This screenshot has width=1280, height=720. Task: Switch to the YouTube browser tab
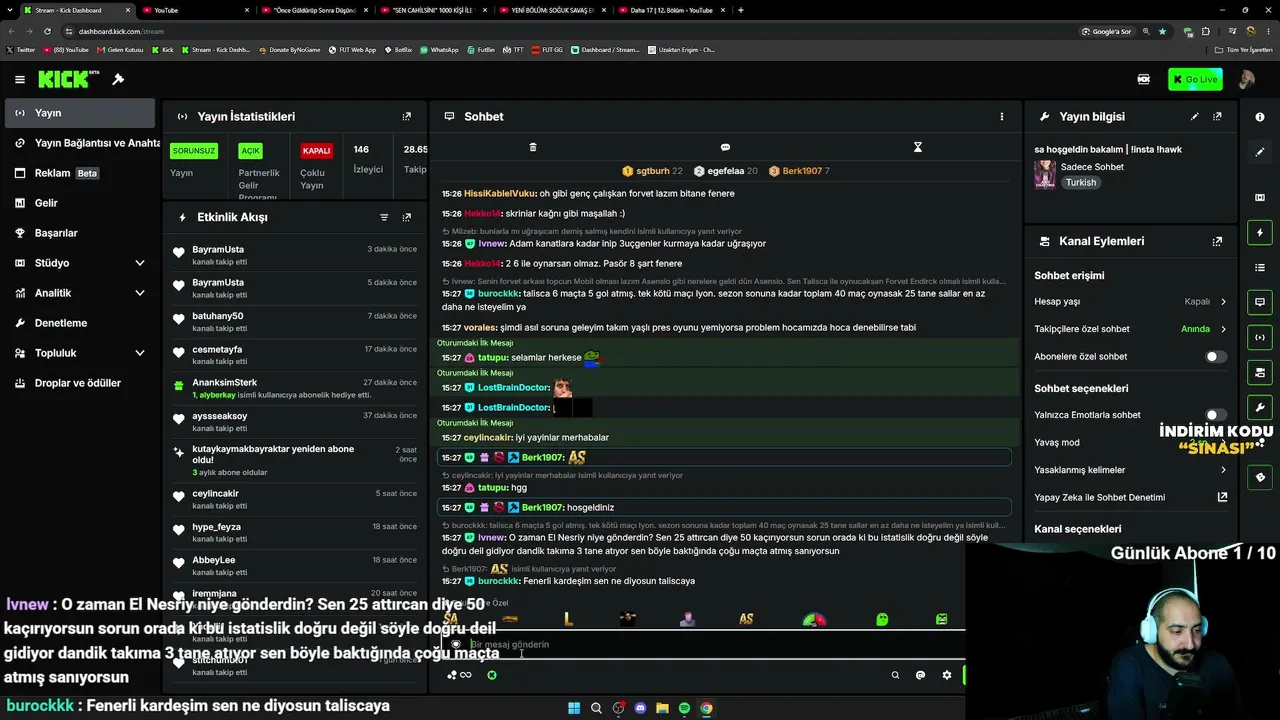194,10
